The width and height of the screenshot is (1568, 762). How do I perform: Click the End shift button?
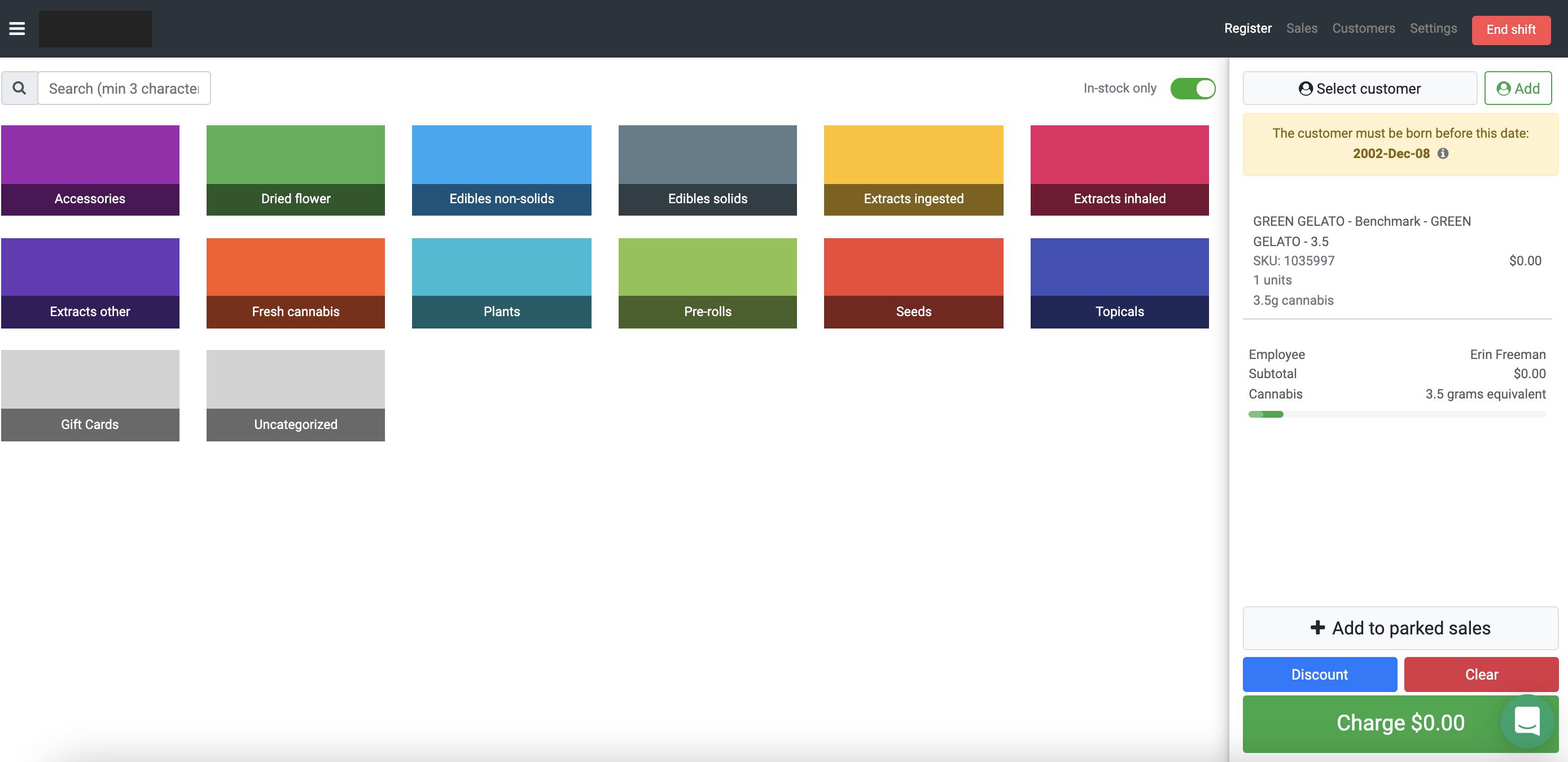[1510, 30]
